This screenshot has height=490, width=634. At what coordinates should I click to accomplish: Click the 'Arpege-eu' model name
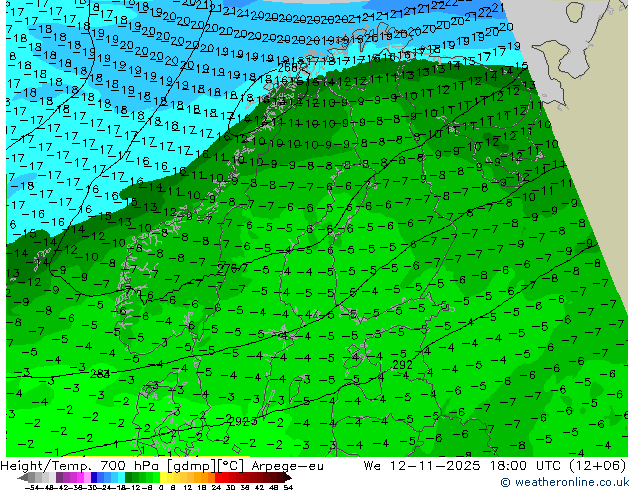coord(287,466)
